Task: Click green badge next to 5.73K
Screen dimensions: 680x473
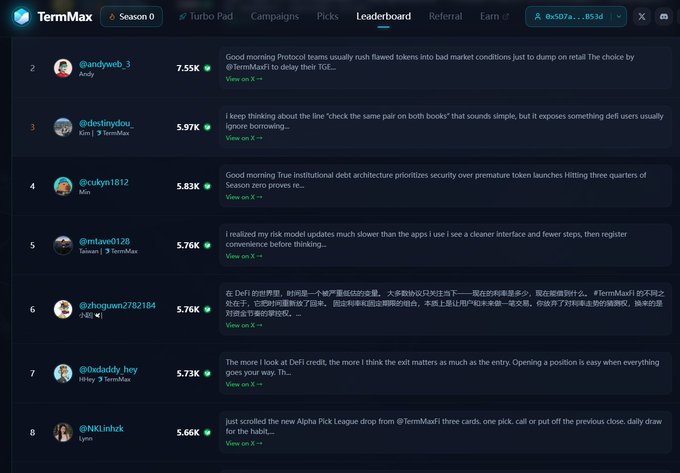Action: click(x=207, y=373)
